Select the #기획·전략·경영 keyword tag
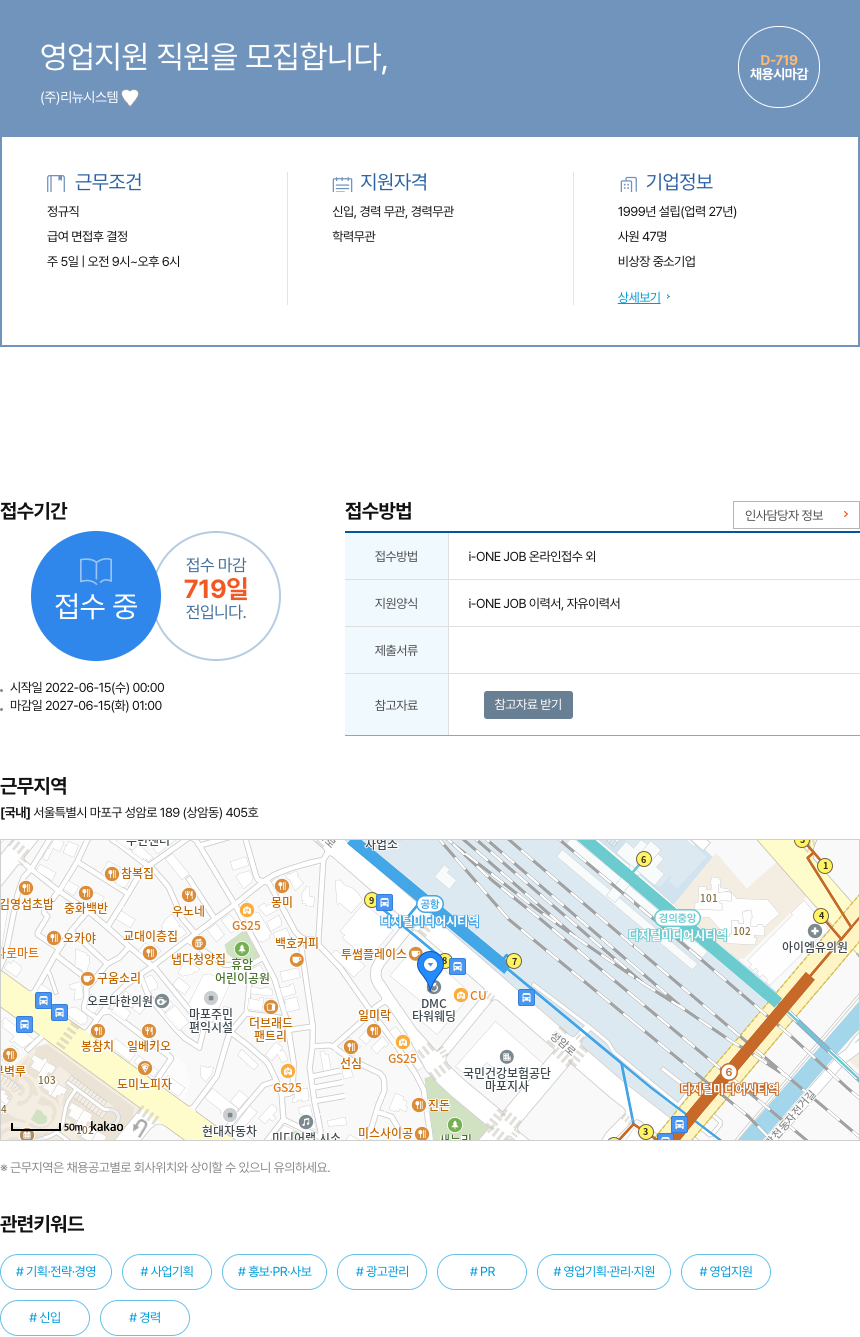Image resolution: width=860 pixels, height=1337 pixels. pyautogui.click(x=56, y=1272)
